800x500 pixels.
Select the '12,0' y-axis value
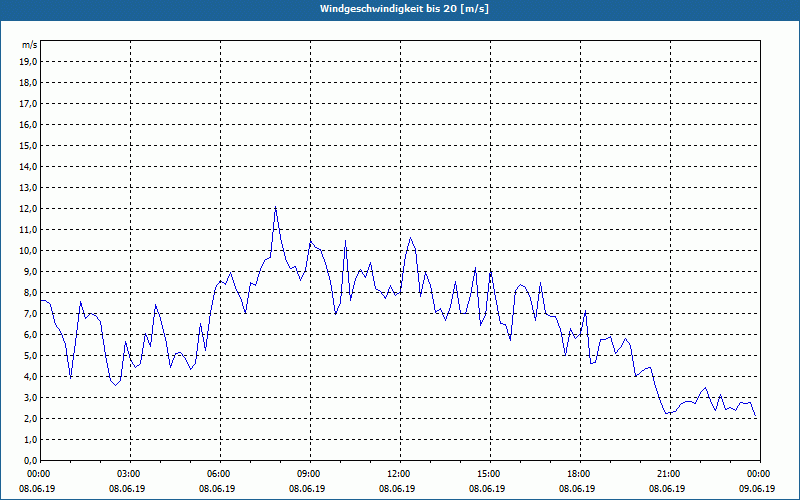coord(29,209)
